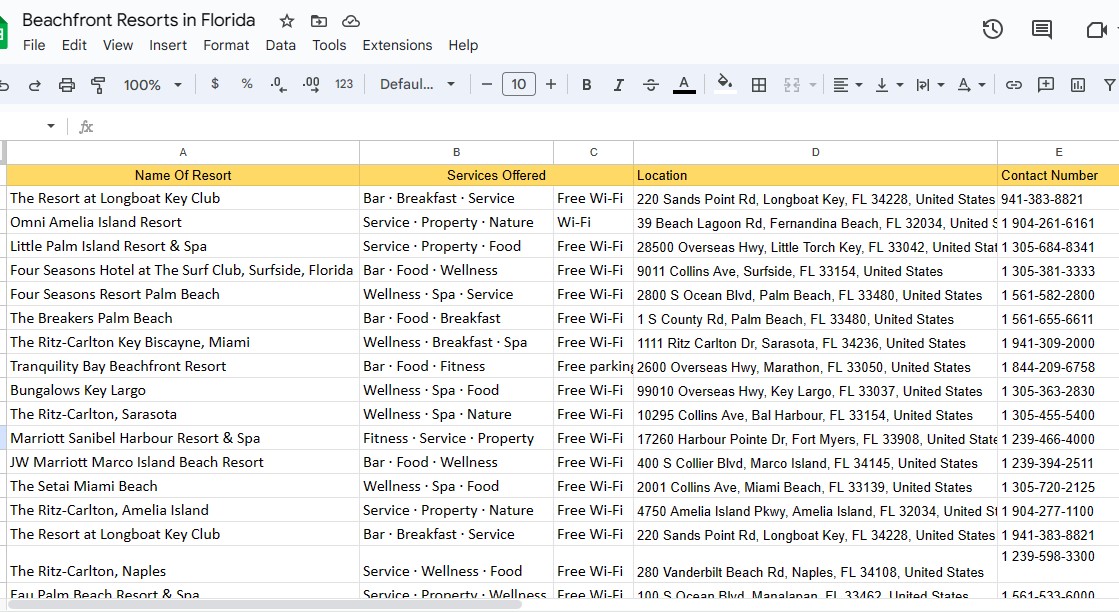Open the Insert menu
Screen dimensions: 1119x612
click(x=168, y=45)
